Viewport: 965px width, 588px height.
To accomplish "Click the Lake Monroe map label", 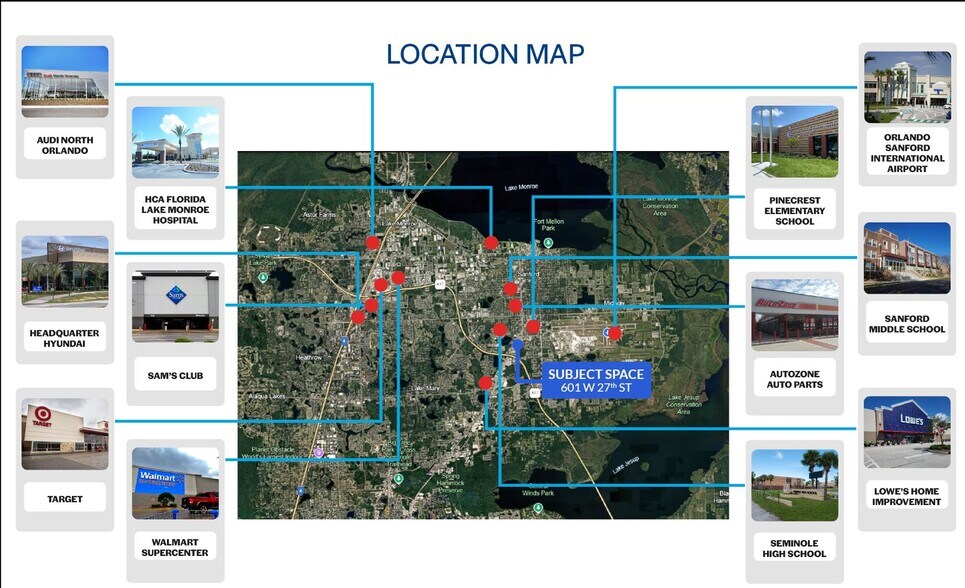I will pos(521,187).
